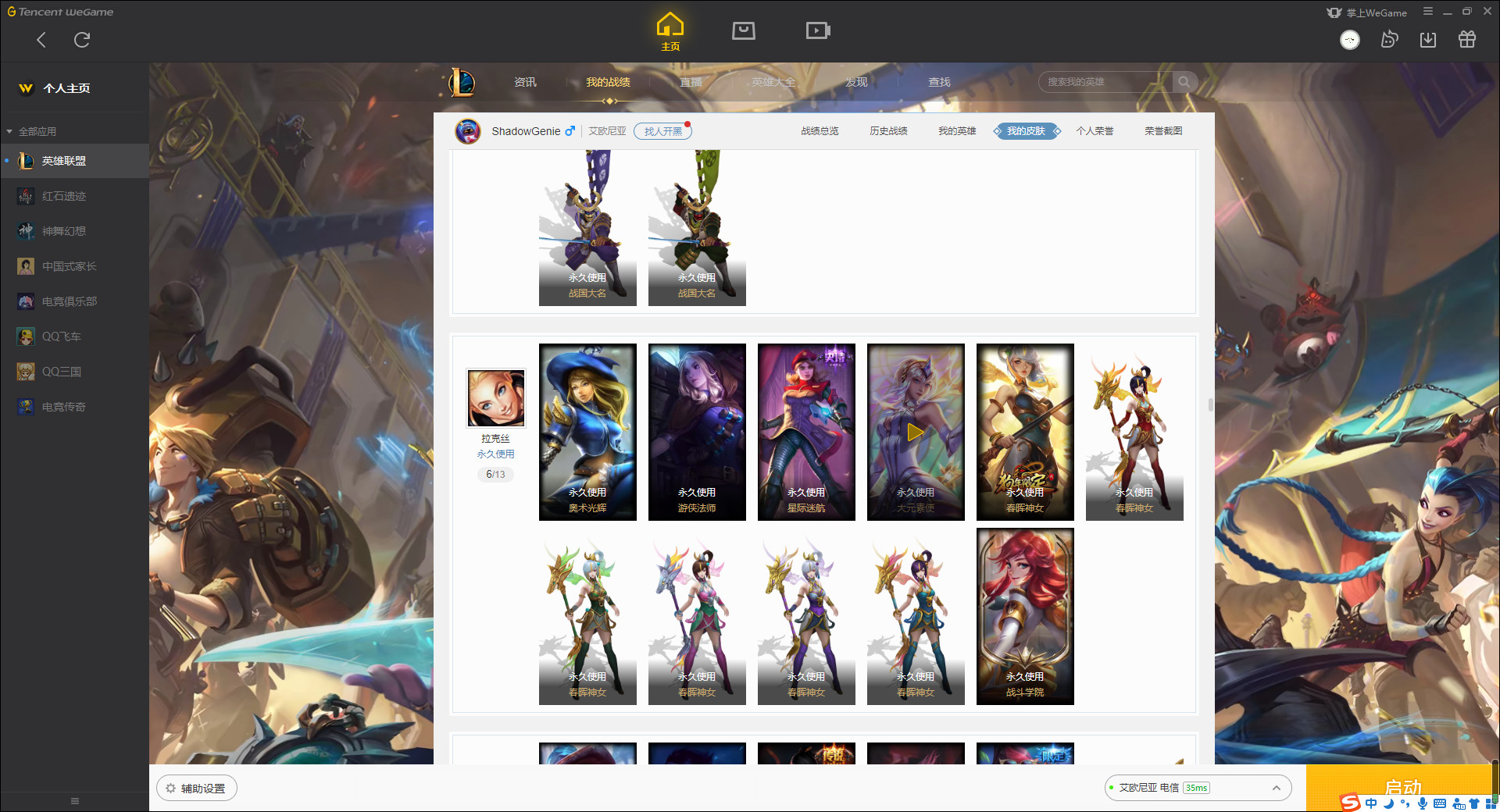The width and height of the screenshot is (1500, 812).
Task: Open the download manager icon
Action: (x=1428, y=39)
